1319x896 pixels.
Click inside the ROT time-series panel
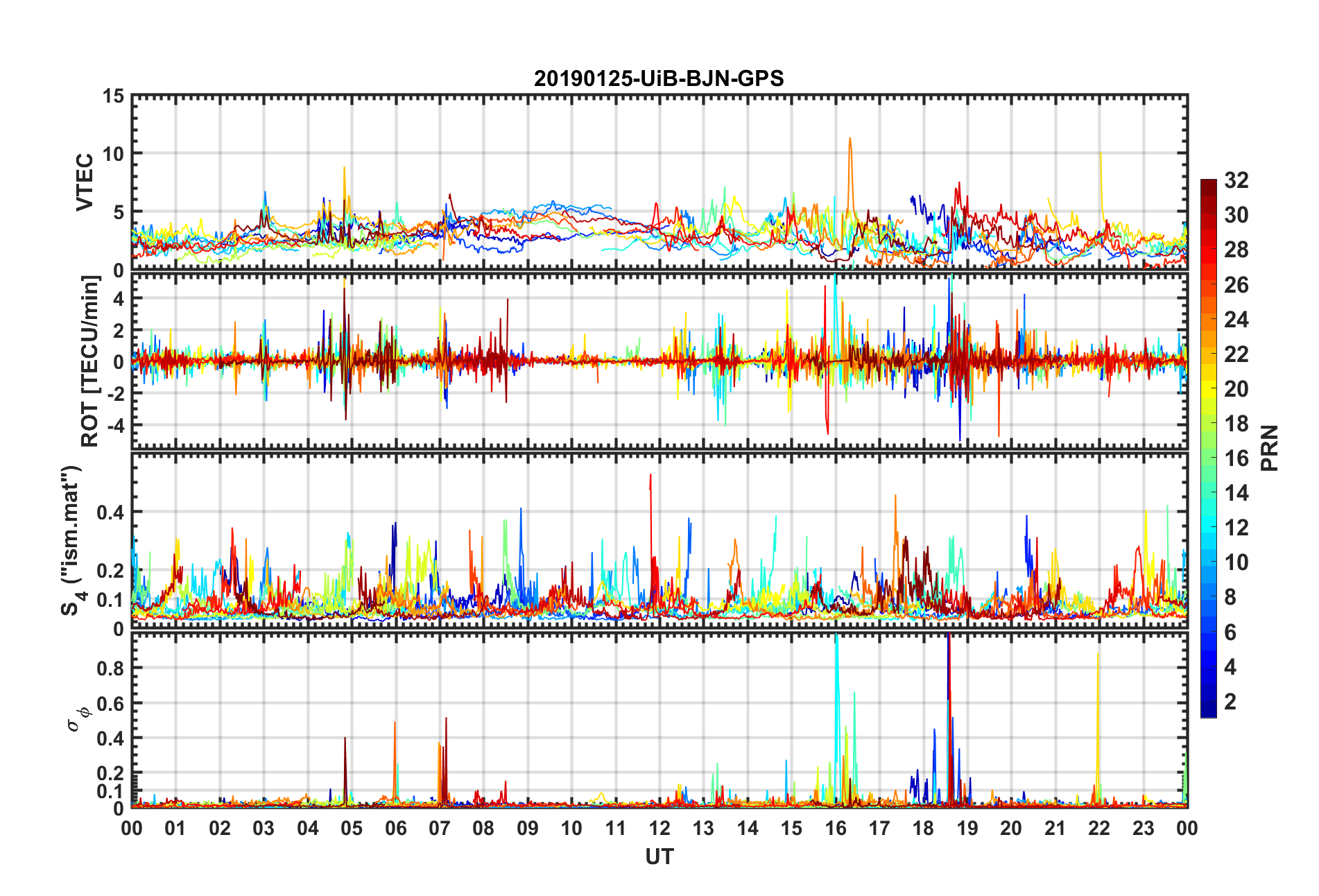(659, 361)
